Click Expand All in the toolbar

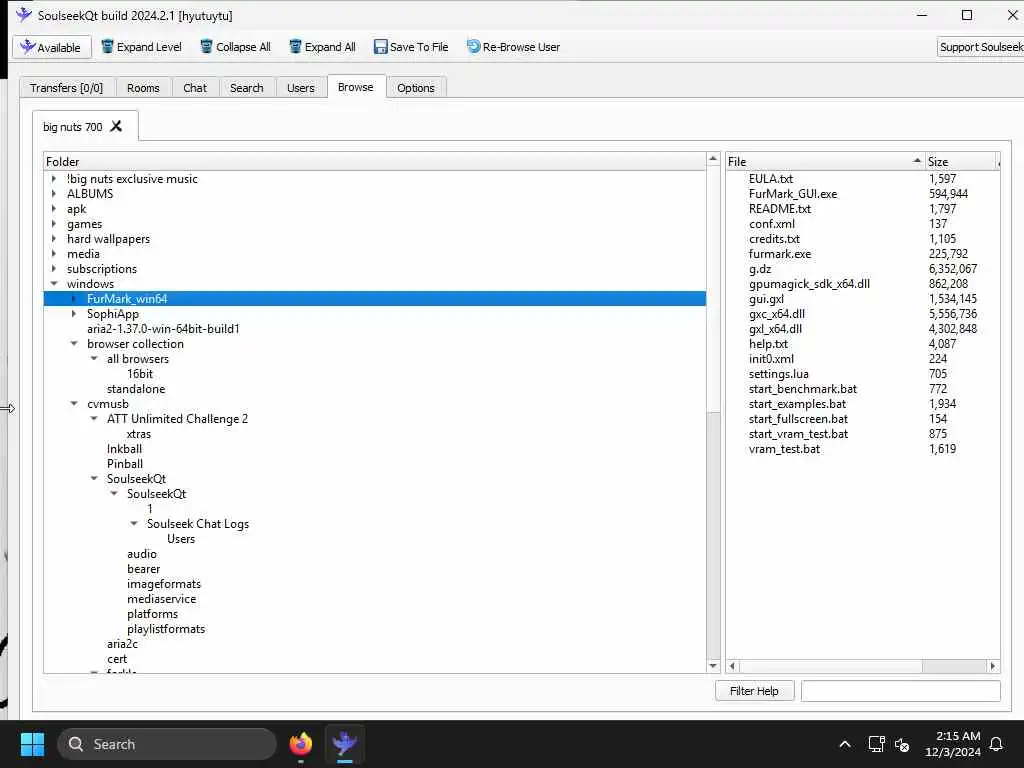(x=323, y=47)
